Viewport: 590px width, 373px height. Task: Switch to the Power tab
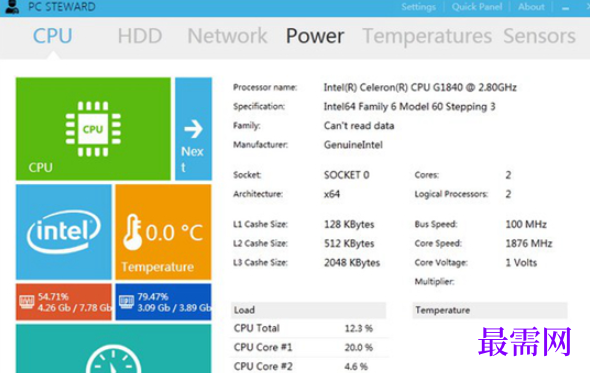[315, 36]
